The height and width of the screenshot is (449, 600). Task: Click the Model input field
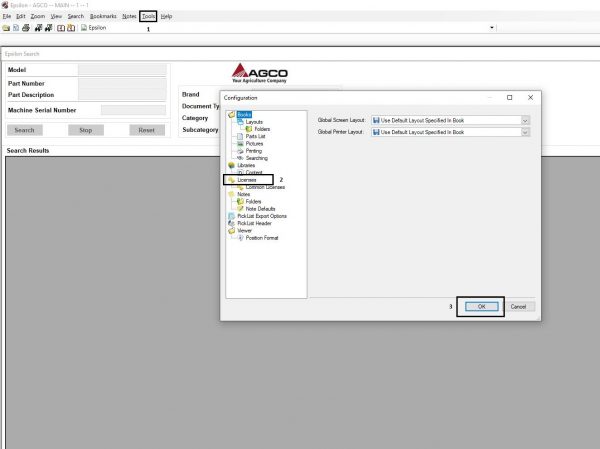[122, 70]
